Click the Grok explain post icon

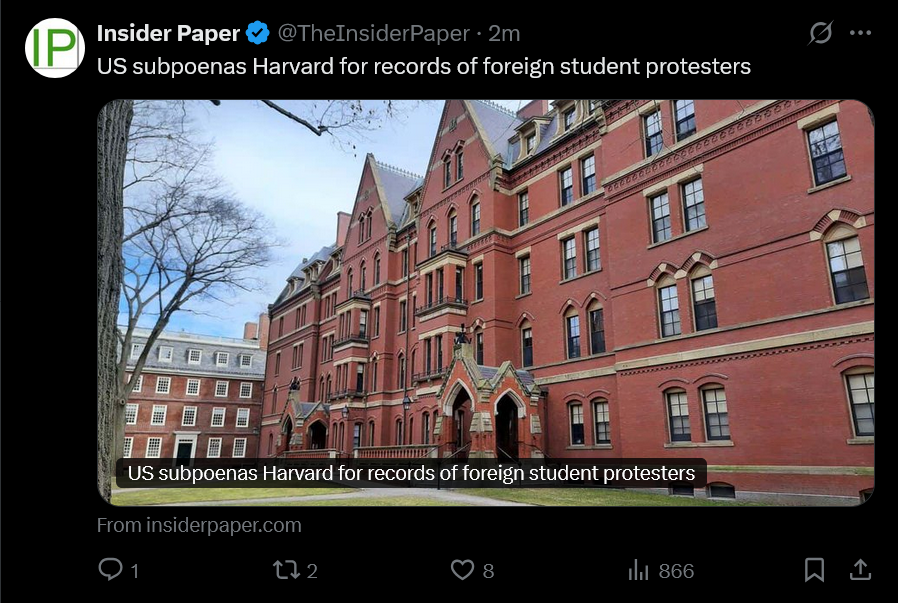pos(821,33)
